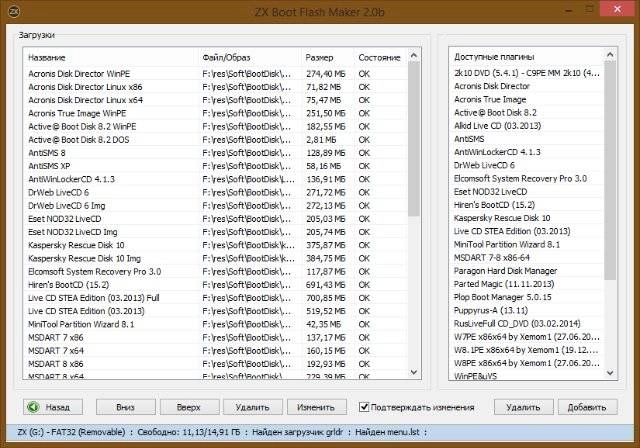Click the Файл/Образ column header
Screen dimensions: 640x448
(249, 58)
